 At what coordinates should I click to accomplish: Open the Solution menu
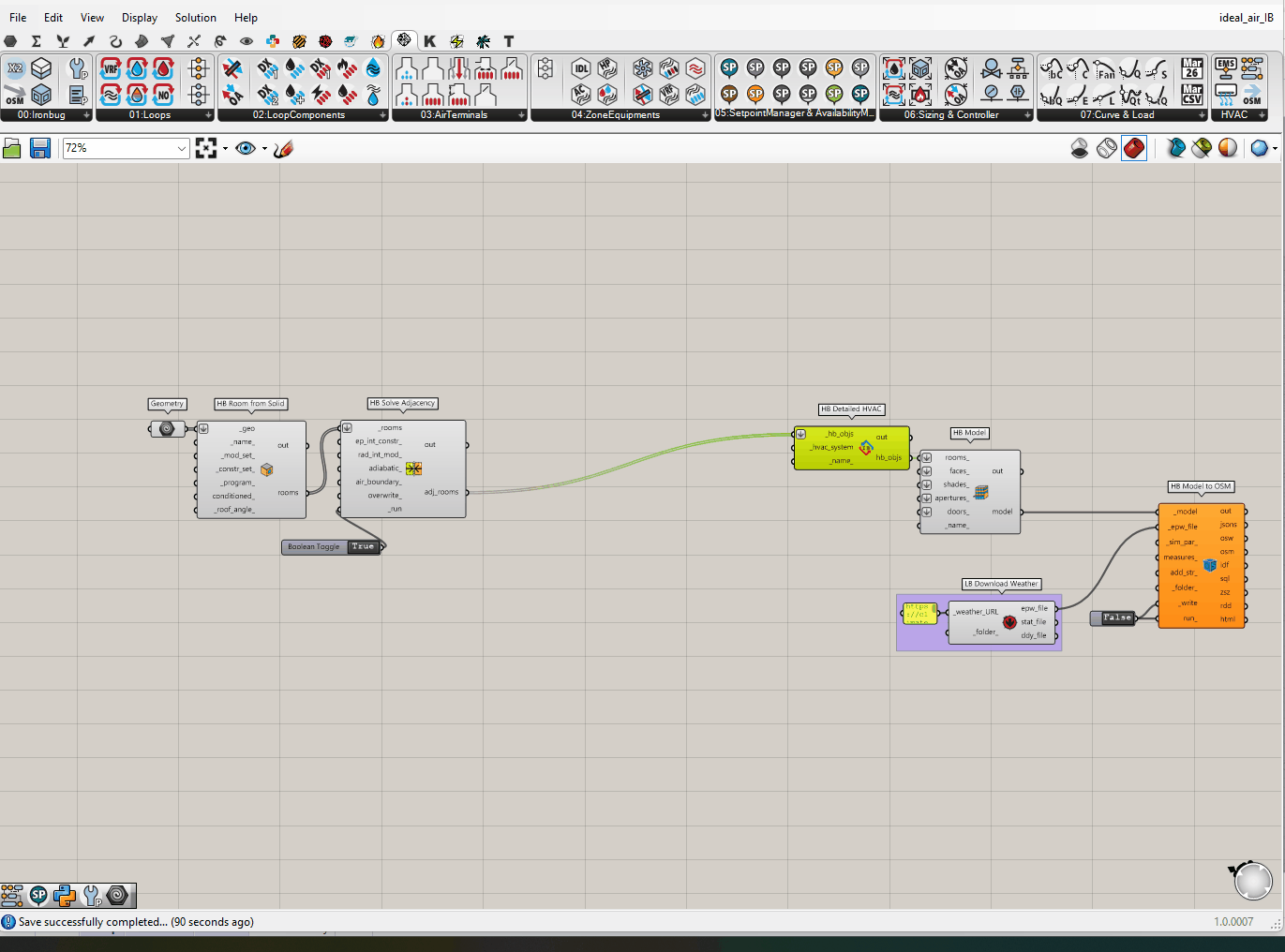click(196, 18)
